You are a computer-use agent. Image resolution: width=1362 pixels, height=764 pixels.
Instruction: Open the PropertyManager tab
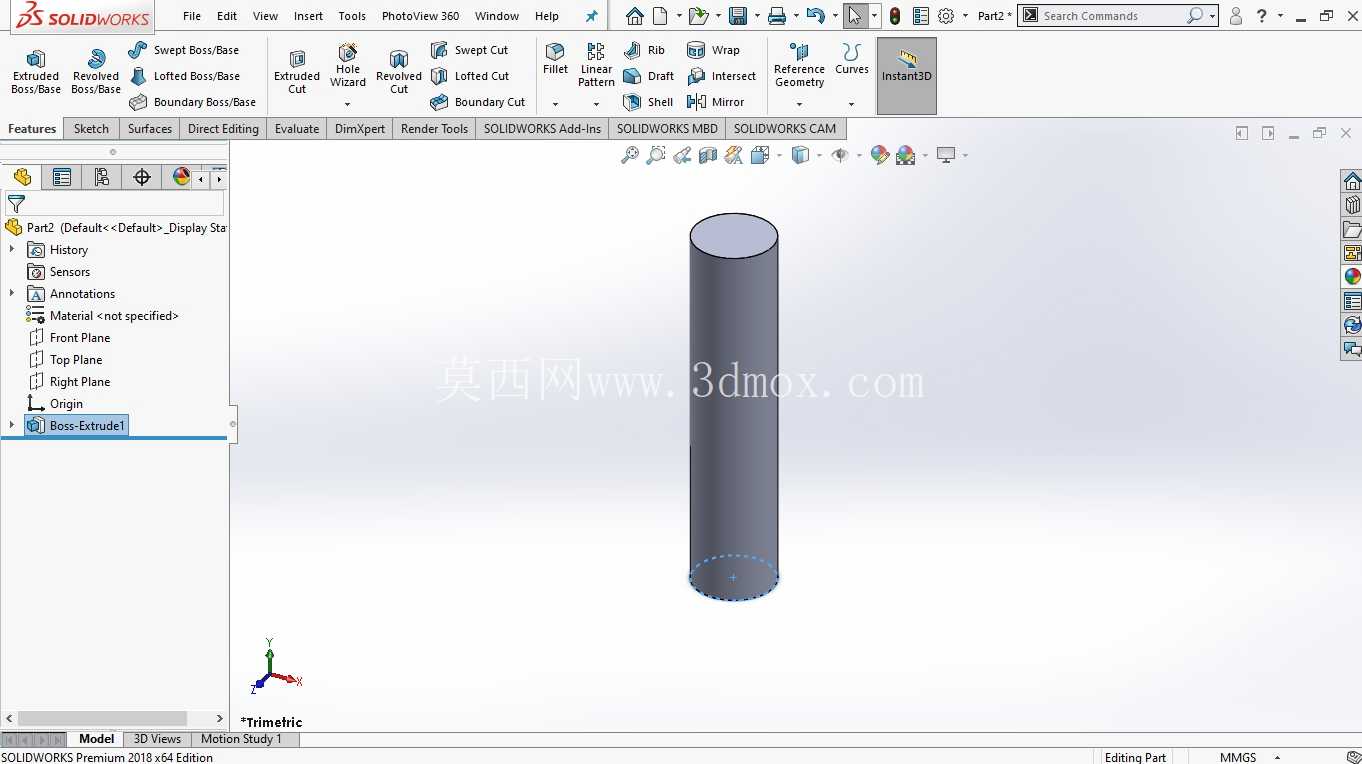tap(62, 177)
